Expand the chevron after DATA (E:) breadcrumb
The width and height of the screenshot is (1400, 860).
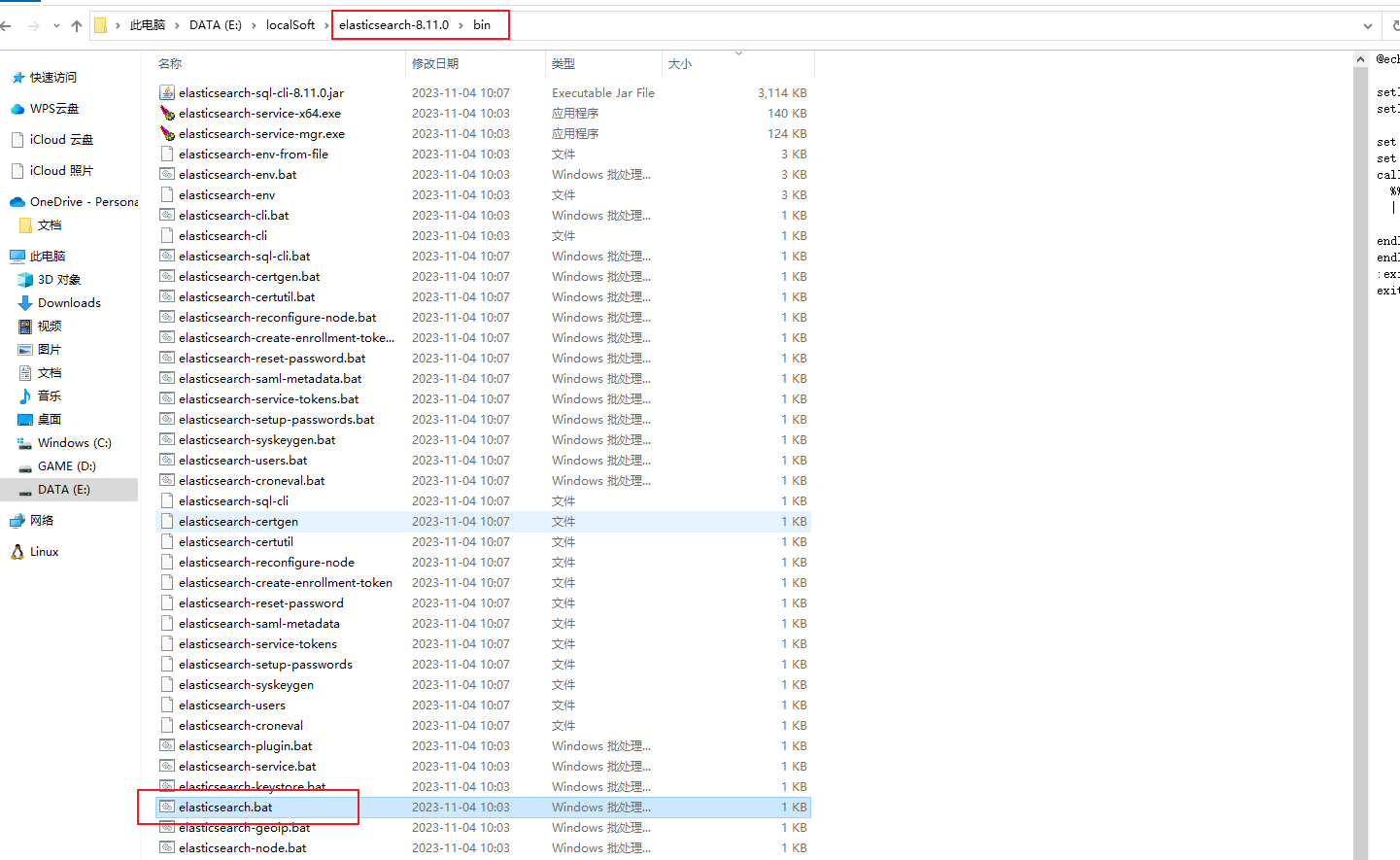point(254,25)
